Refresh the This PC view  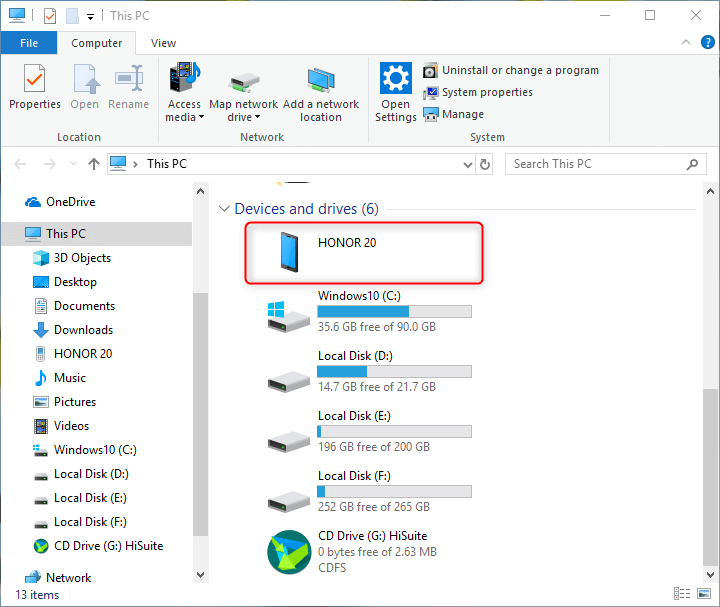click(x=484, y=164)
